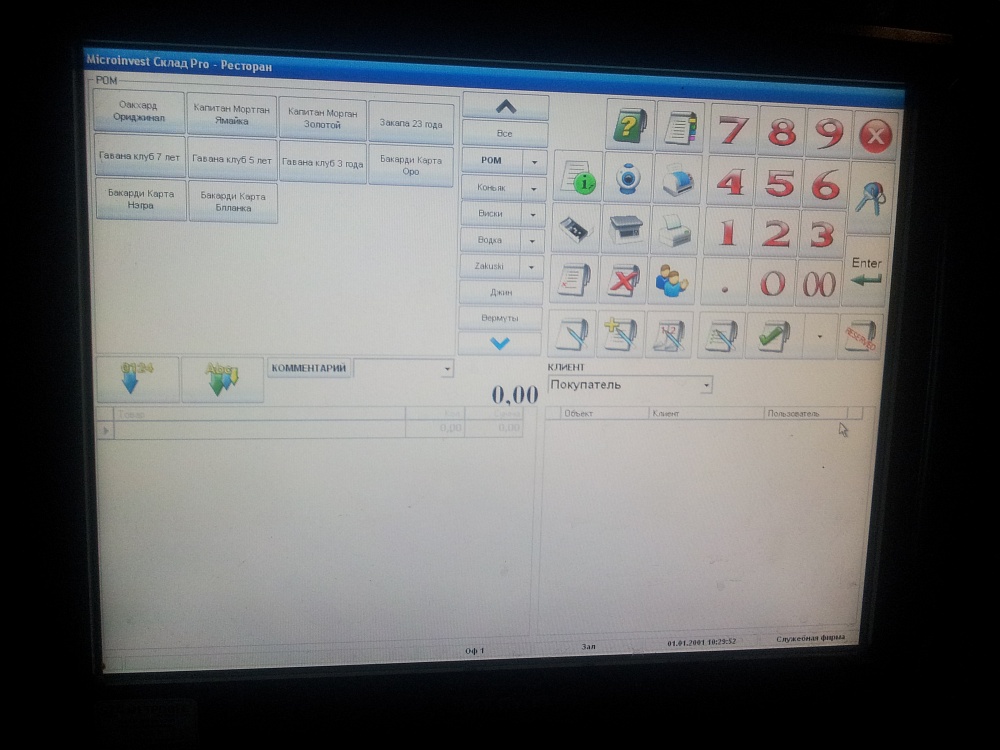Click the RESERVED stamp notepad icon
The image size is (1000, 750).
tap(860, 336)
